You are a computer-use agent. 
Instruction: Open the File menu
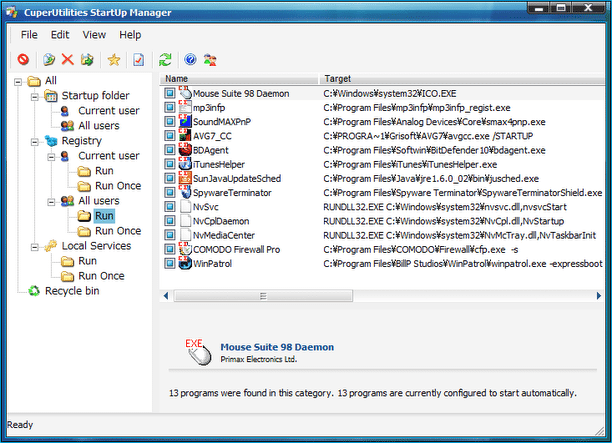pos(29,35)
